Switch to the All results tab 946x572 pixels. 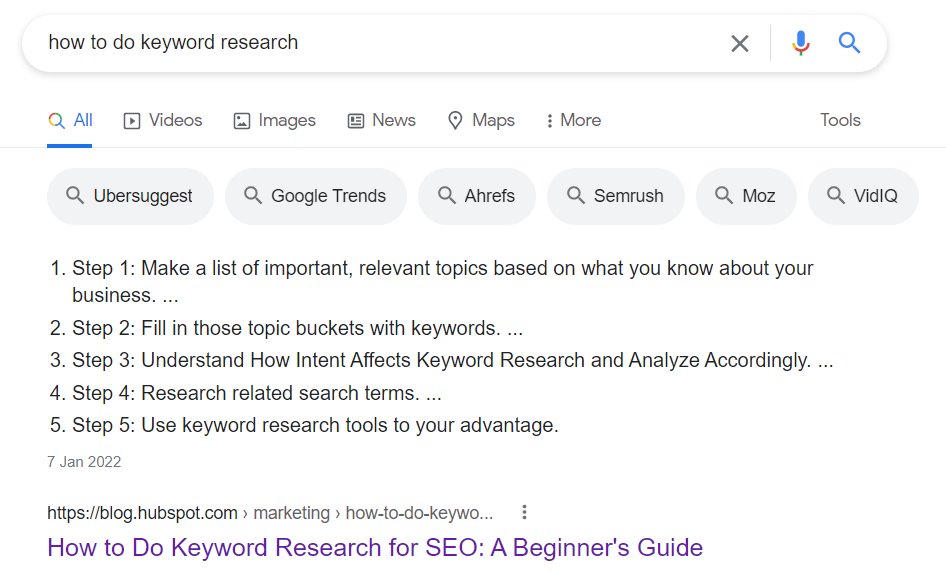(70, 121)
